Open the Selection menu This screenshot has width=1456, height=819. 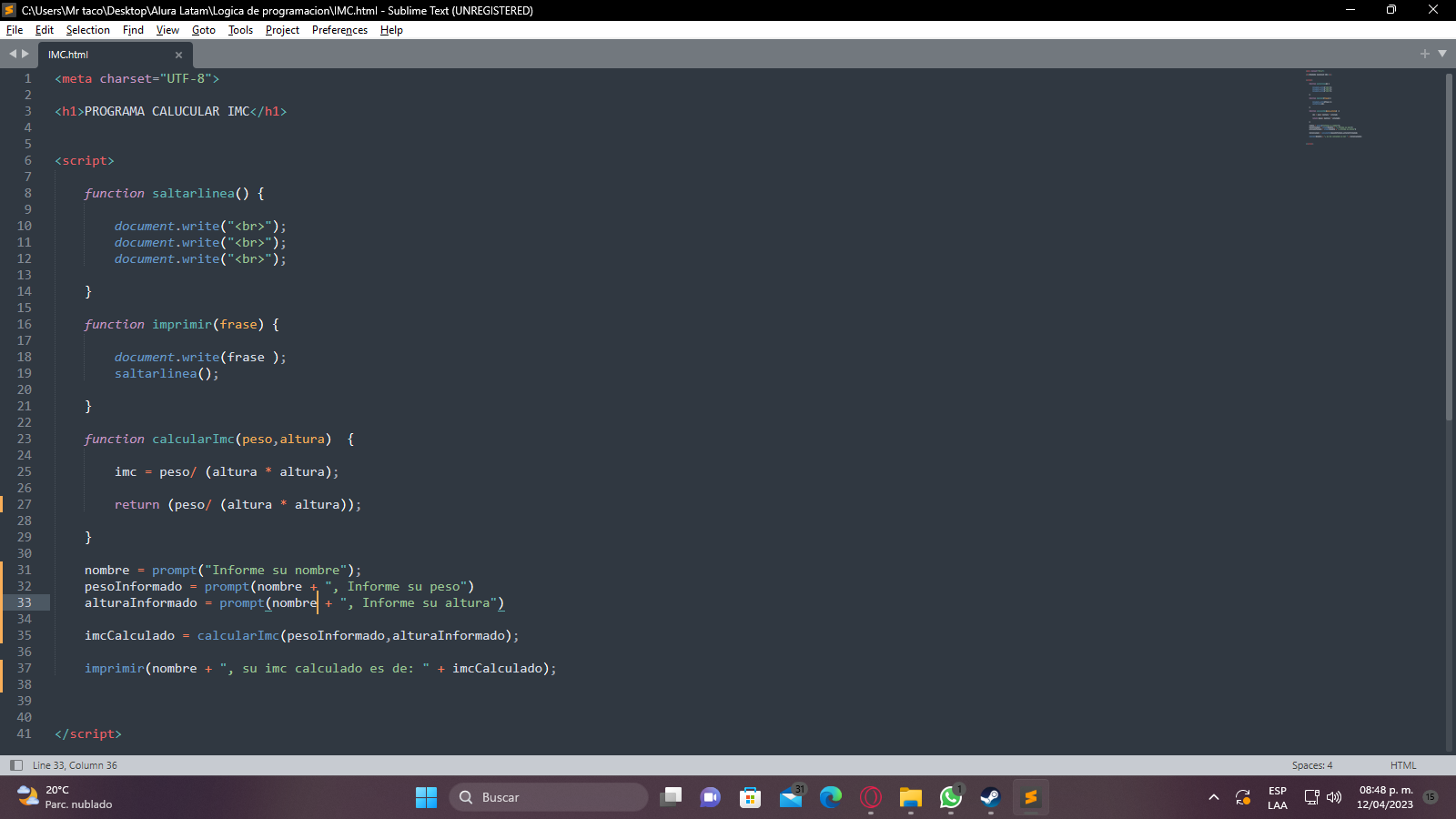(x=87, y=30)
